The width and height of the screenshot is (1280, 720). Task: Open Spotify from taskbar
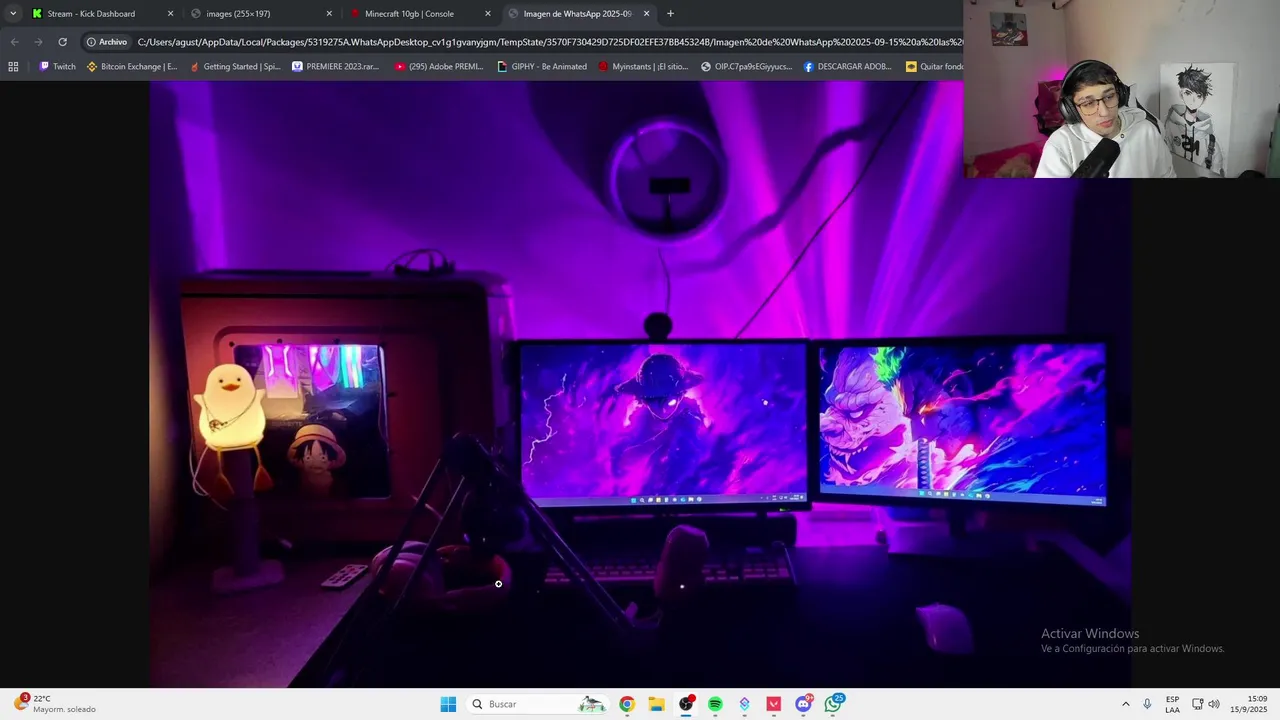tap(715, 704)
